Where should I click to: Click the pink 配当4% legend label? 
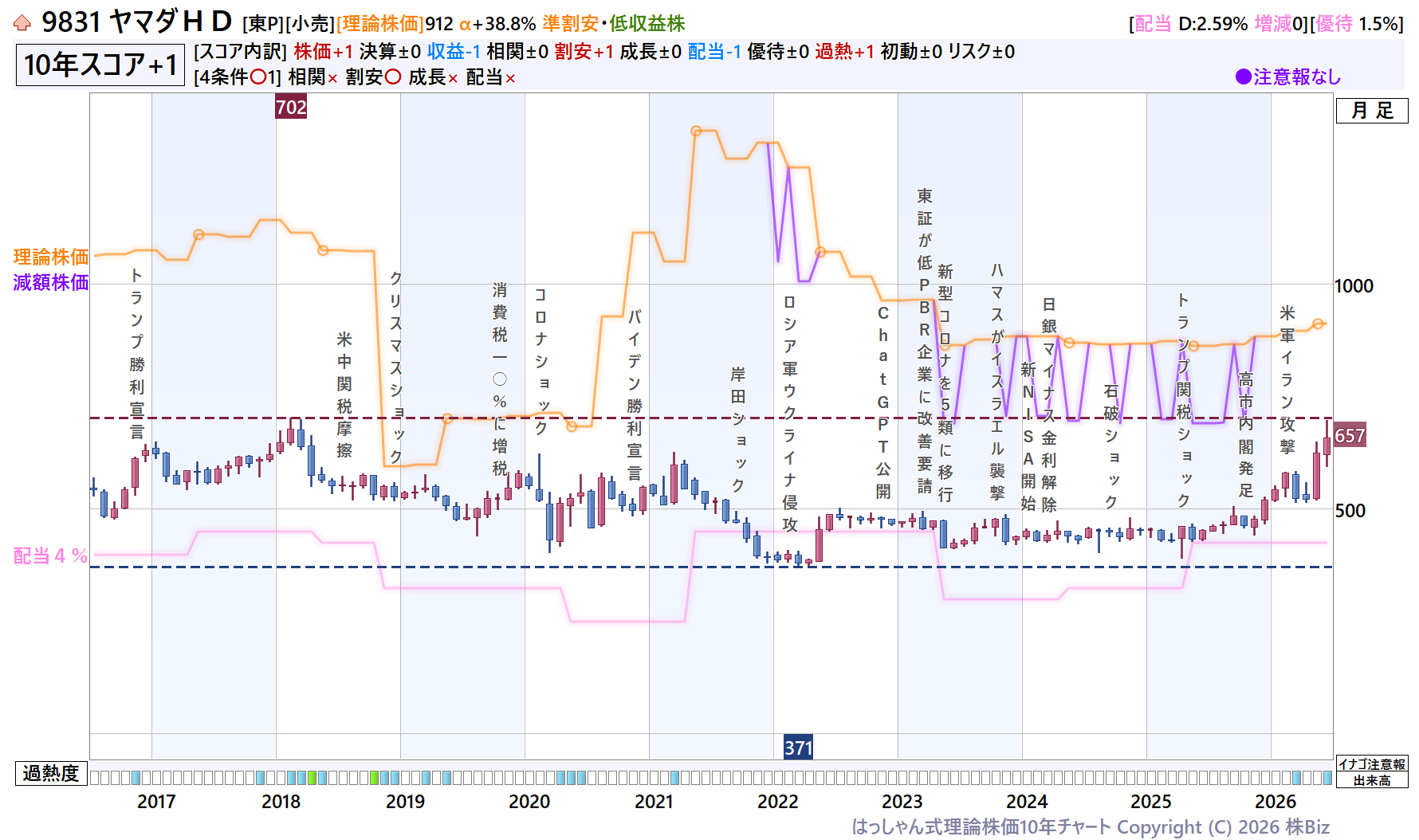coord(50,555)
